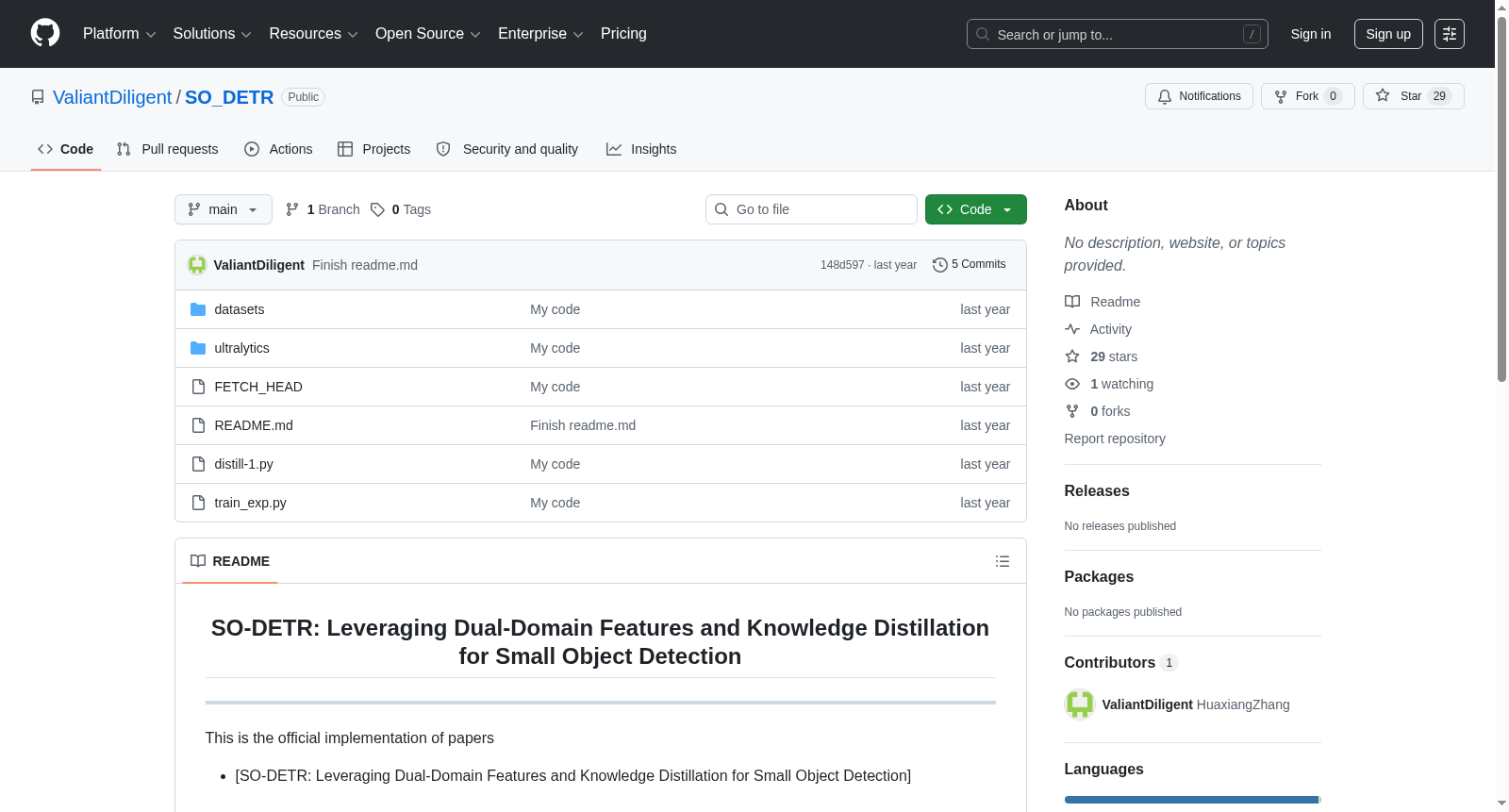The width and height of the screenshot is (1509, 812).
Task: Open the datasets folder name
Action: [240, 309]
